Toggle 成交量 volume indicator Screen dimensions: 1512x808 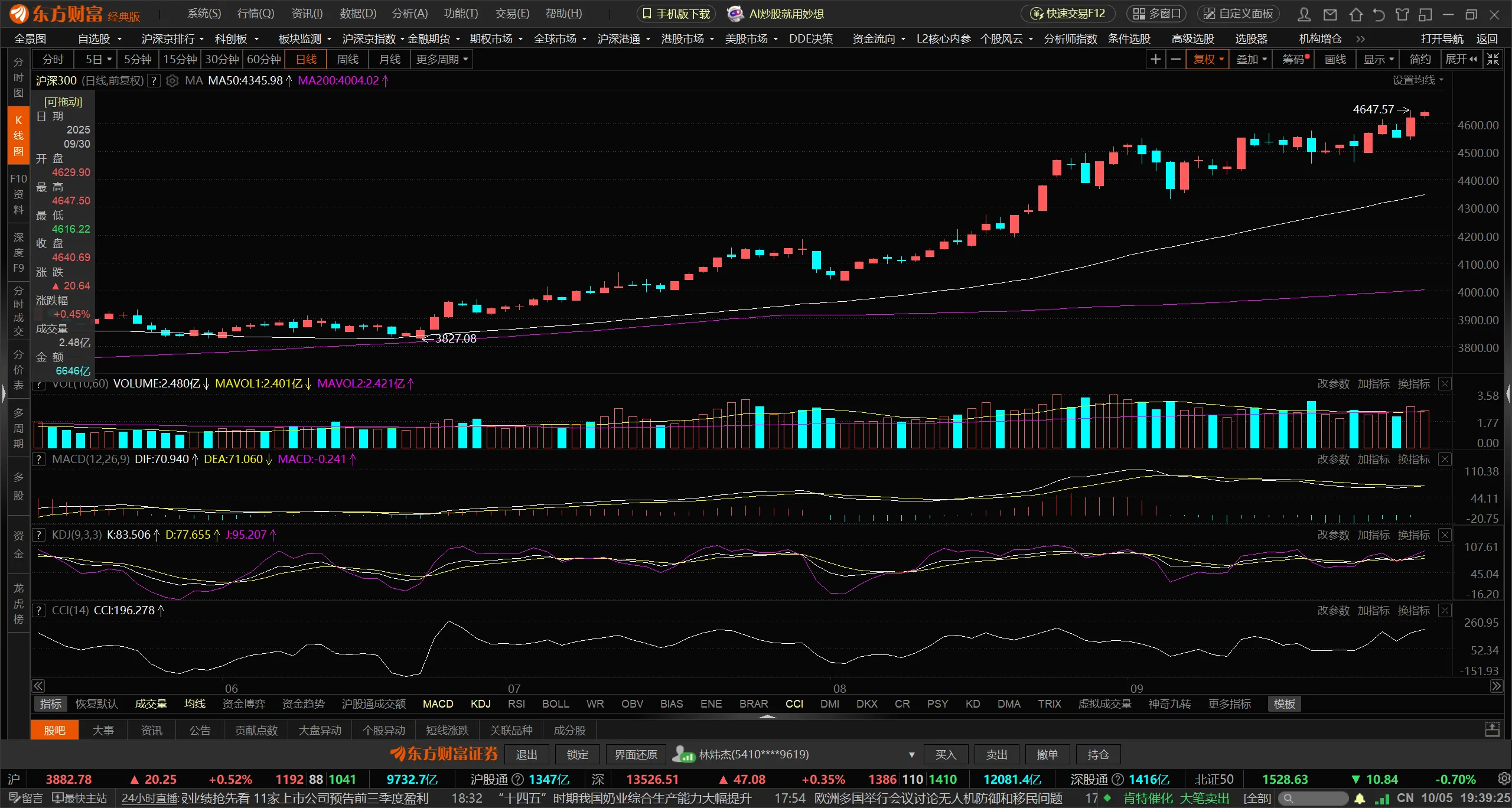pyautogui.click(x=151, y=704)
